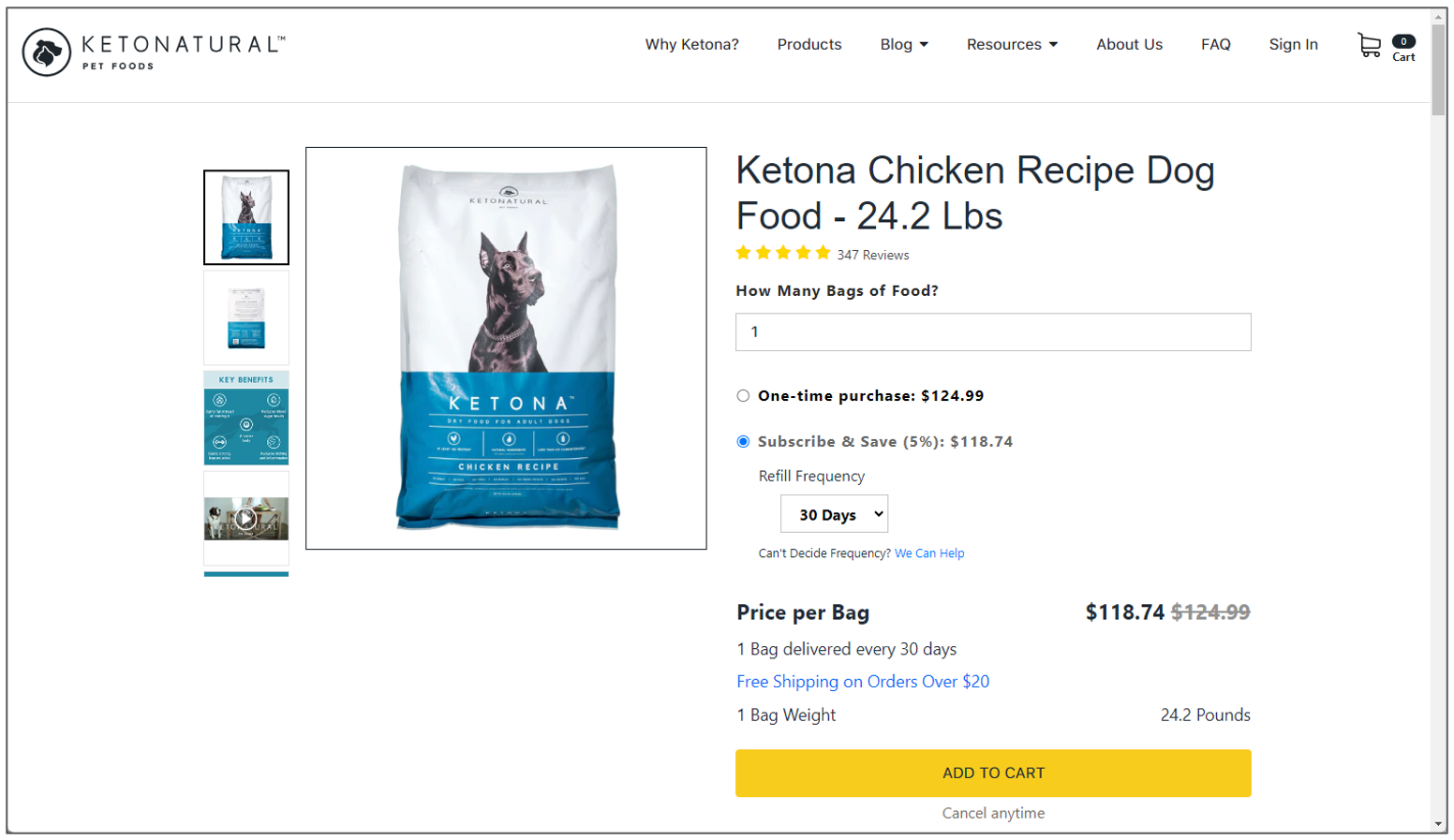This screenshot has height=840, width=1454.
Task: Select the front bag thumbnail
Action: (x=245, y=217)
